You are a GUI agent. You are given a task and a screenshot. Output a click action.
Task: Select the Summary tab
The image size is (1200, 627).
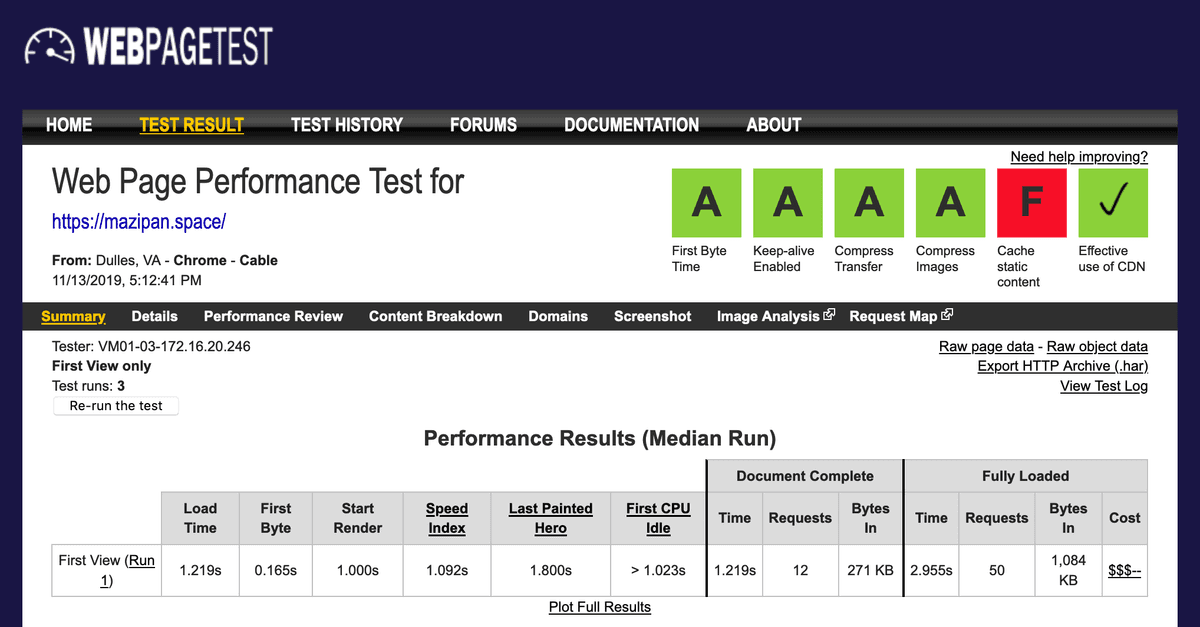click(x=73, y=316)
